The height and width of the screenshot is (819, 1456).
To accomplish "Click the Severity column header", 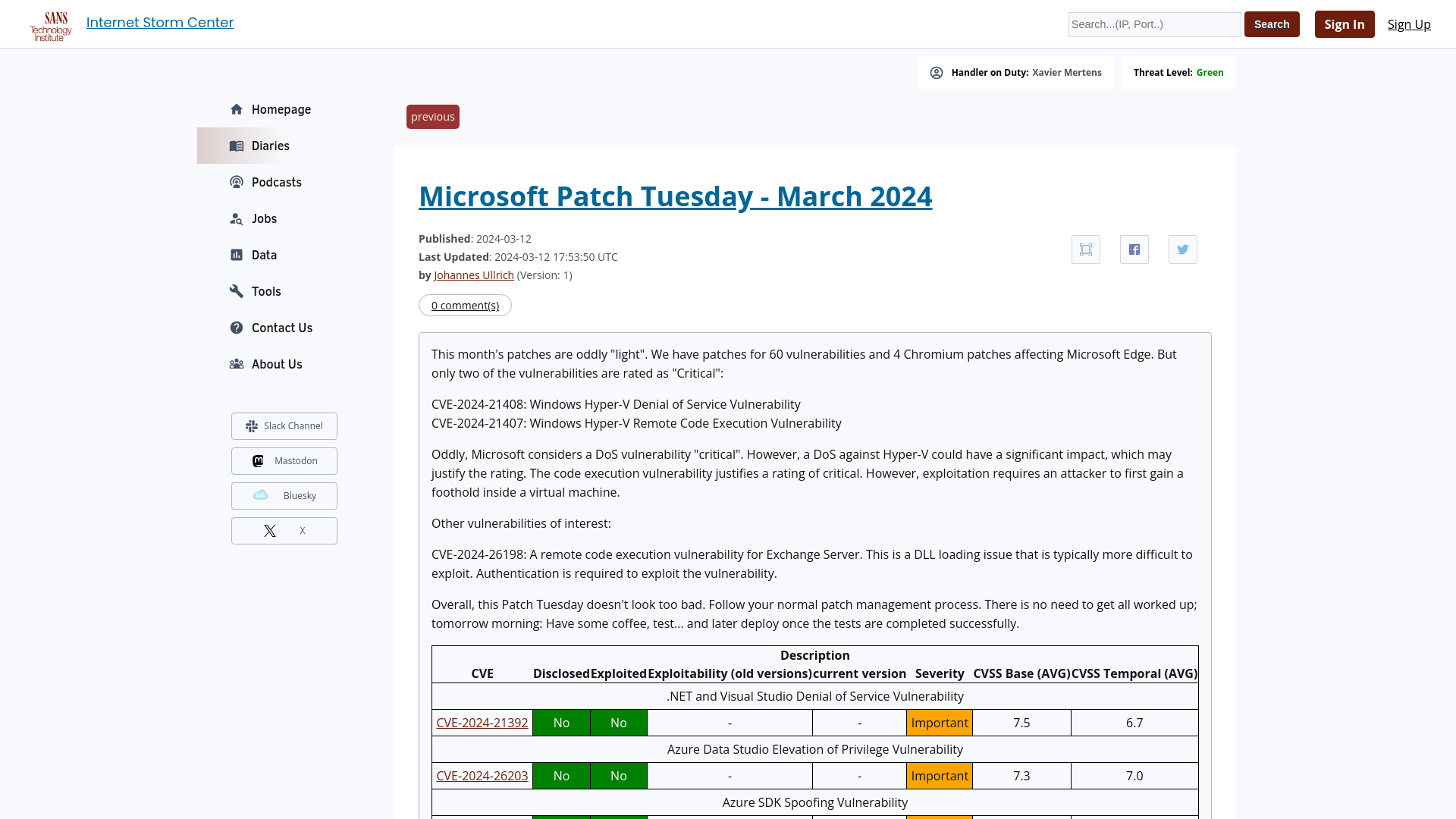I will click(x=940, y=673).
